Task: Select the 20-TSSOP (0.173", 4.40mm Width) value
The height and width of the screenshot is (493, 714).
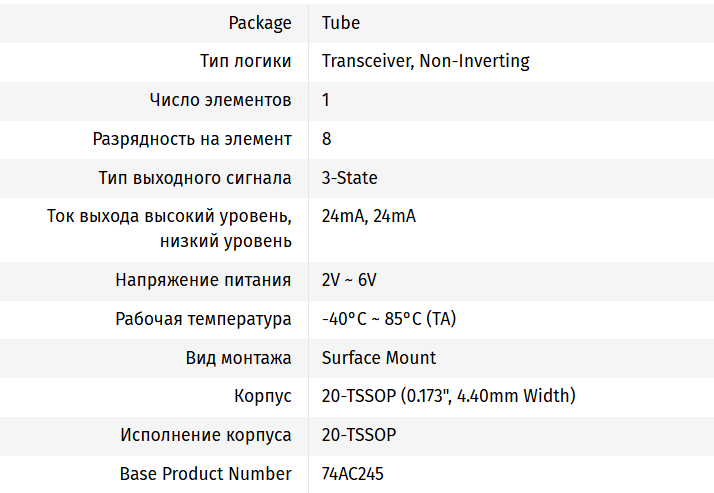Action: (x=448, y=397)
